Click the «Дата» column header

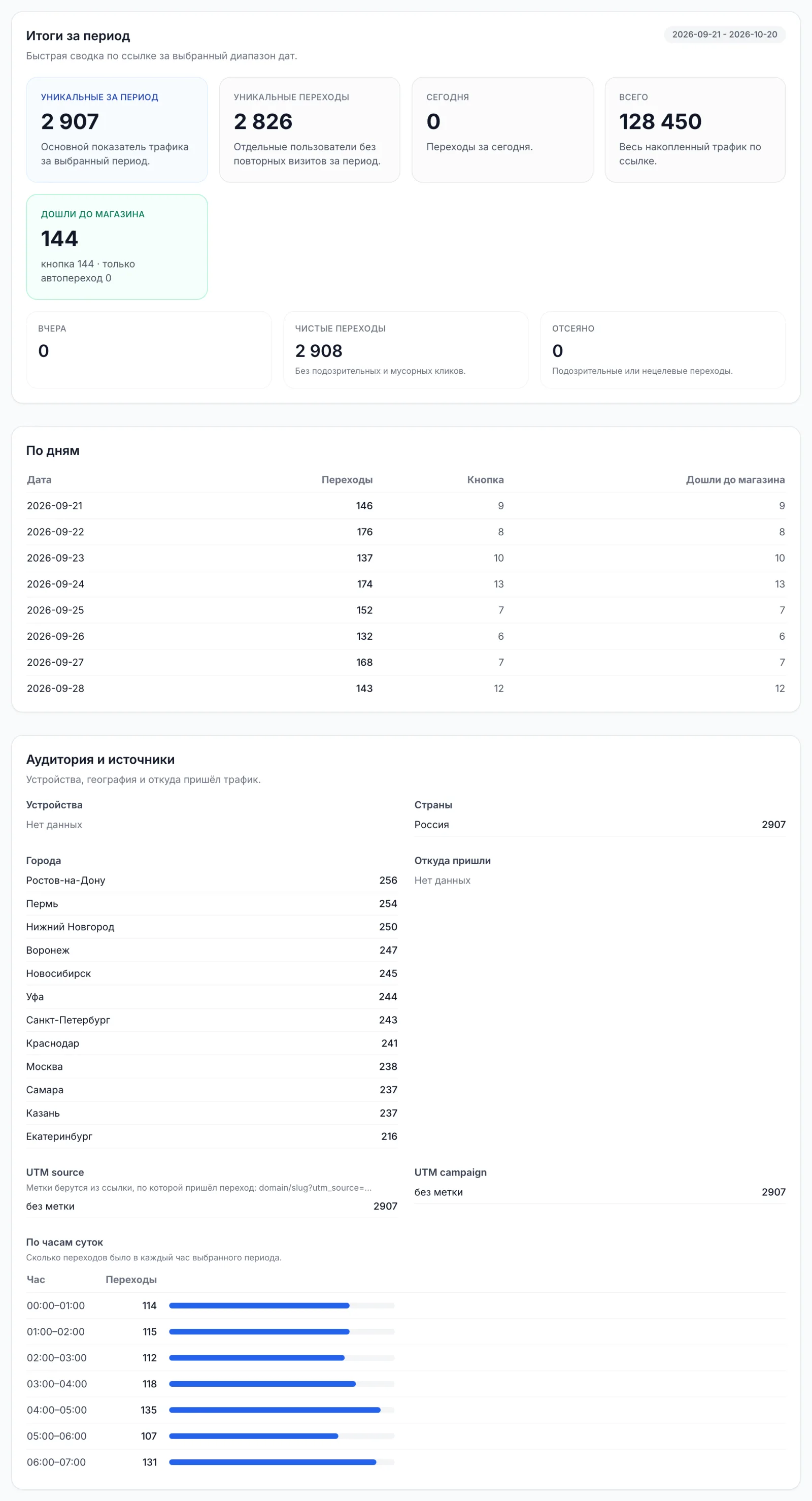39,479
